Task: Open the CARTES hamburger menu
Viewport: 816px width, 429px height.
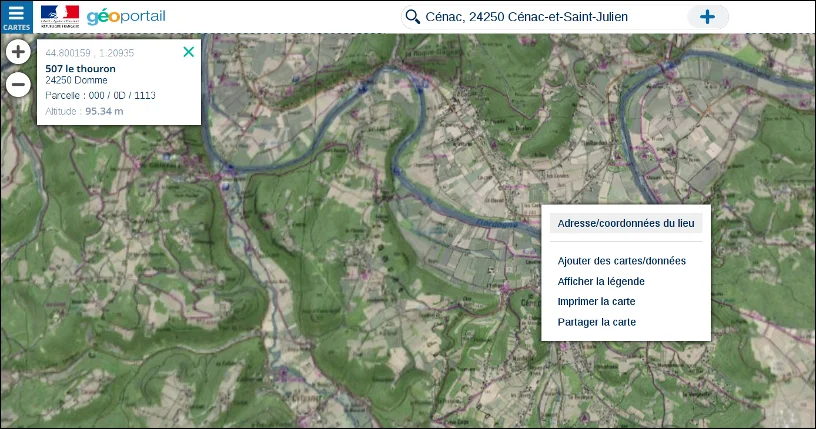Action: 16,17
